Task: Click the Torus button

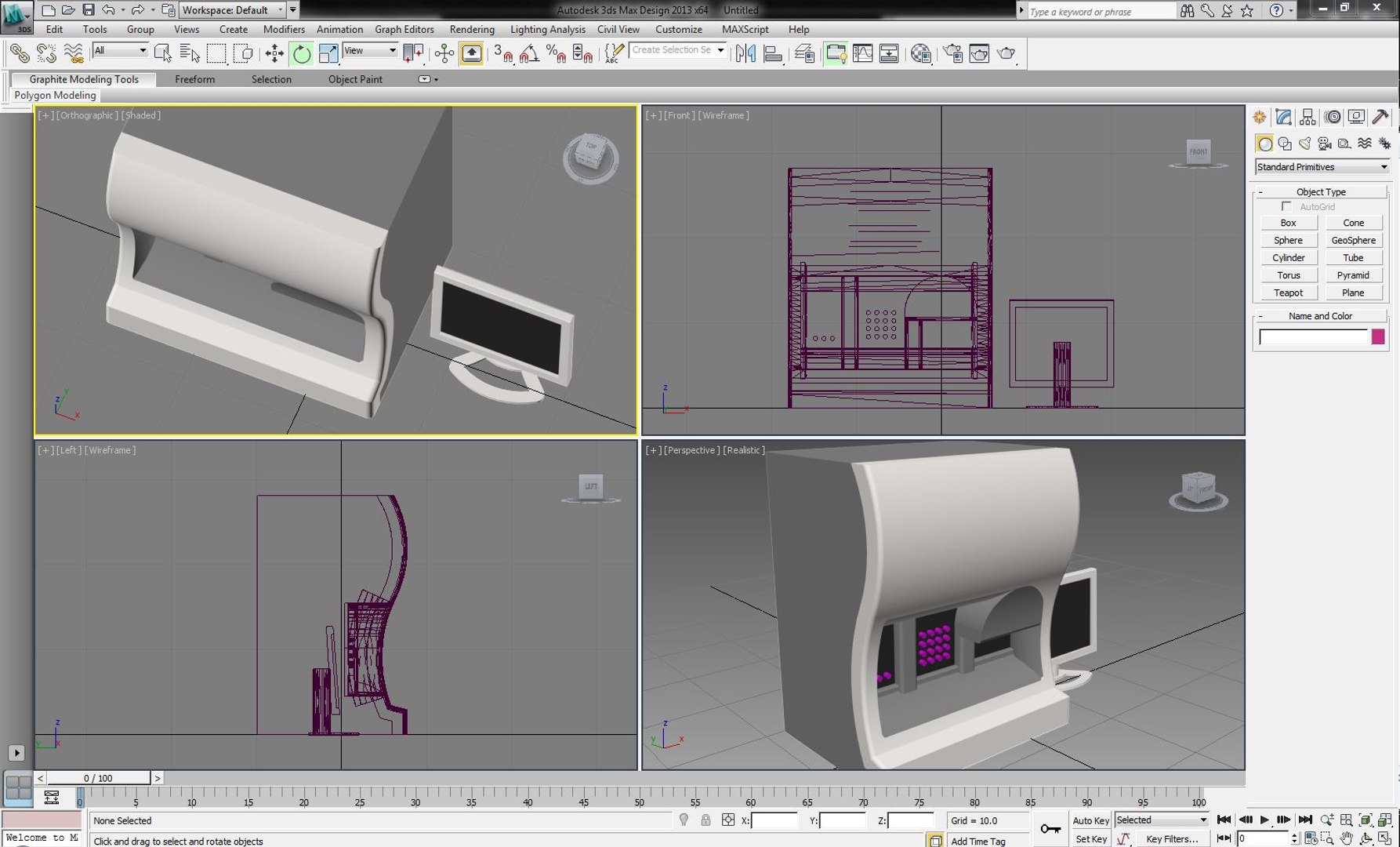Action: pos(1288,275)
